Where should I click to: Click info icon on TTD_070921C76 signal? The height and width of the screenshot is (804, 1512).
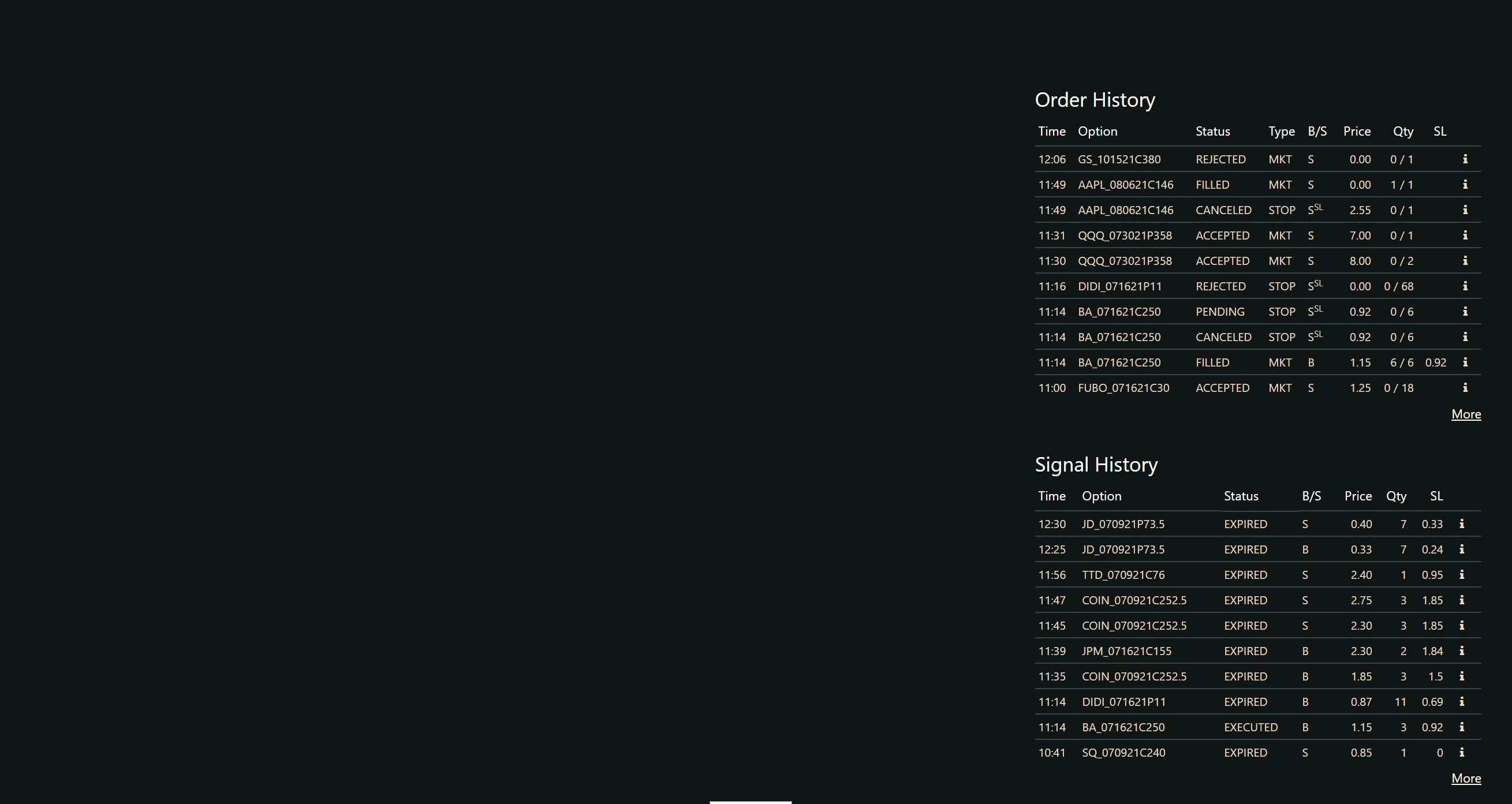[1462, 574]
